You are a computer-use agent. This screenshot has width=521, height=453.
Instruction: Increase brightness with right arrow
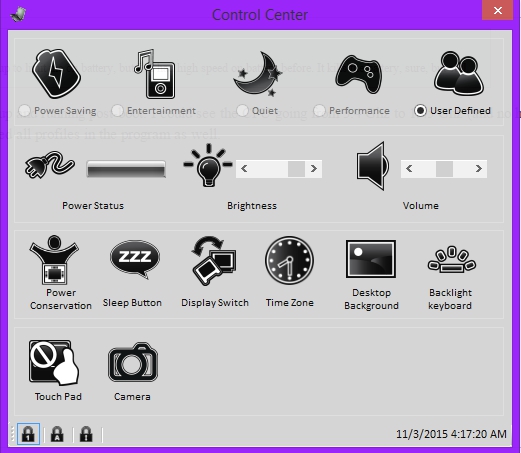pyautogui.click(x=314, y=169)
